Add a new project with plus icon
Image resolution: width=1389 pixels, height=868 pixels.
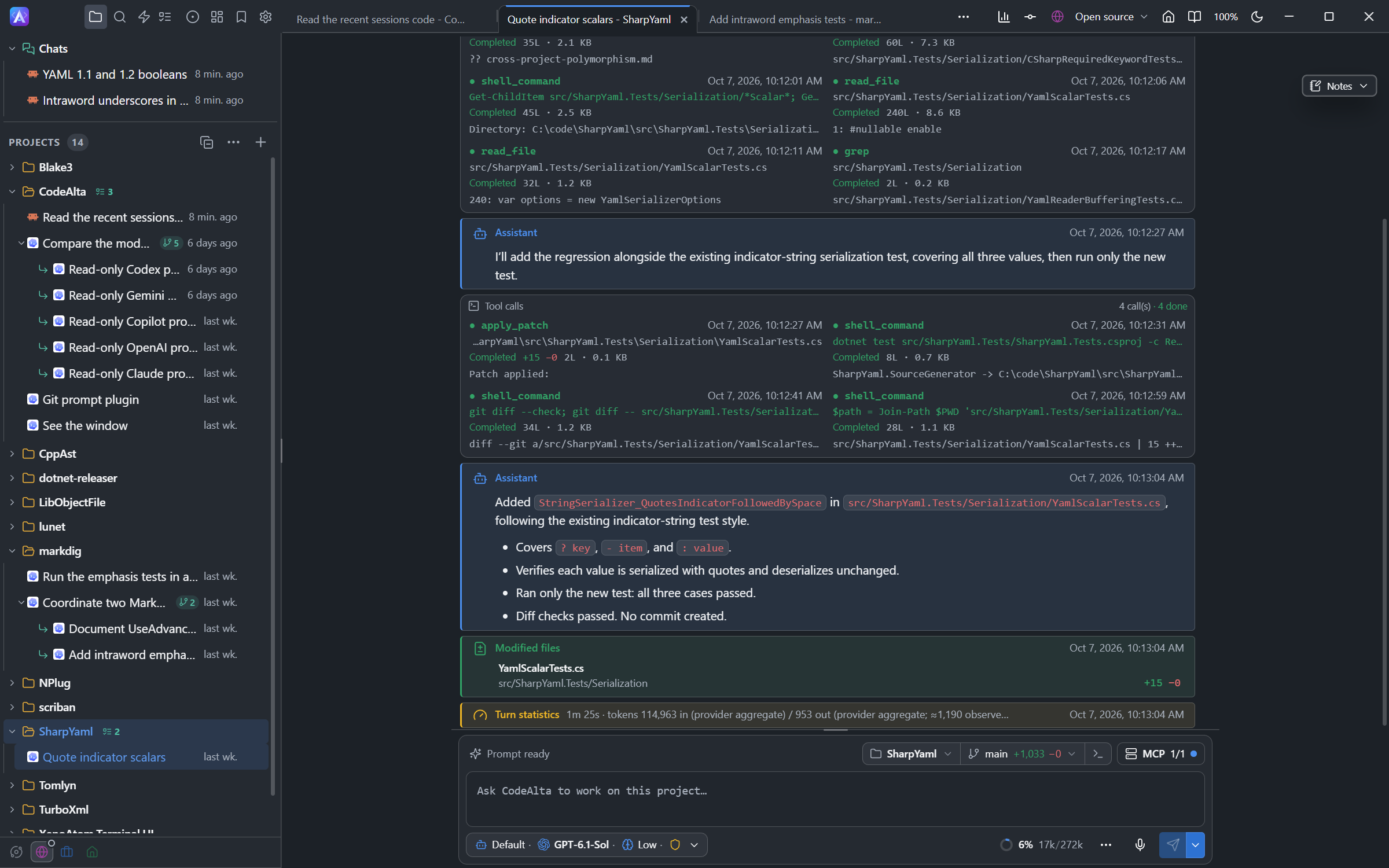coord(260,142)
